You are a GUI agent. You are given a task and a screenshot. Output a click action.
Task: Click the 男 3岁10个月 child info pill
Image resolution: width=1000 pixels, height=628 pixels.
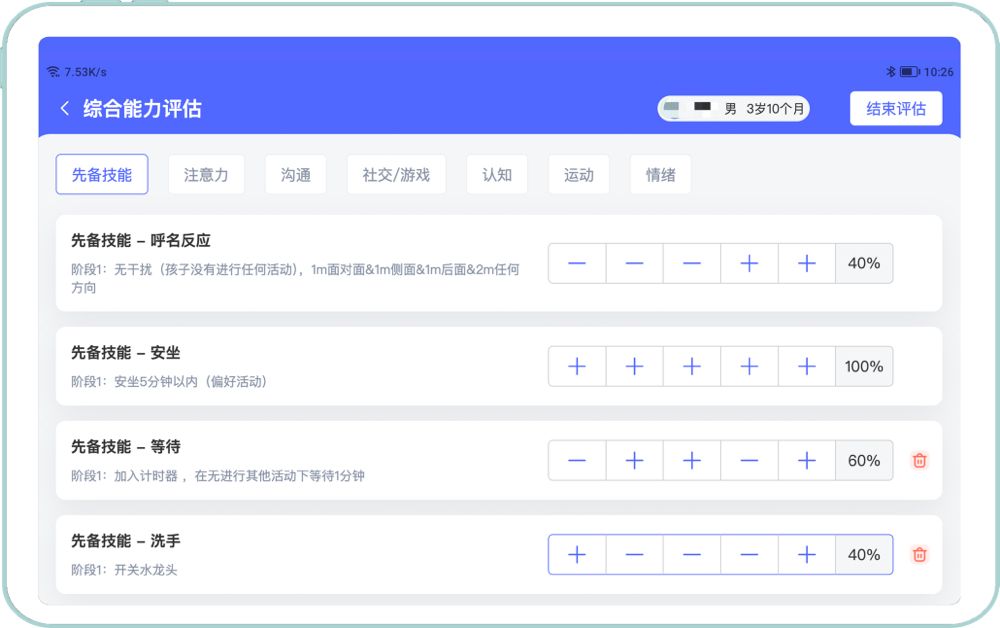pyautogui.click(x=764, y=109)
